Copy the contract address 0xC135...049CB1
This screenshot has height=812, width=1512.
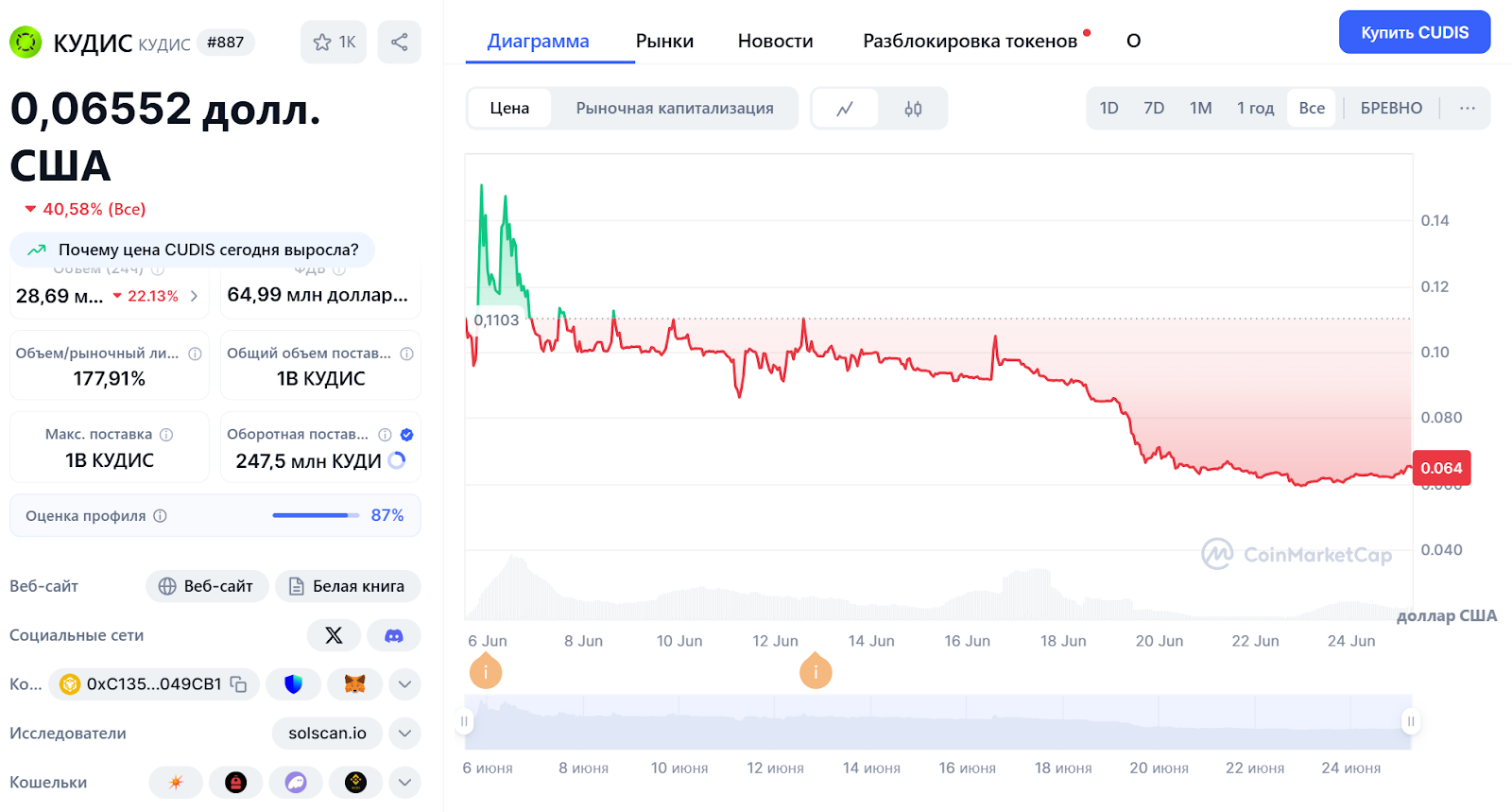pos(238,684)
